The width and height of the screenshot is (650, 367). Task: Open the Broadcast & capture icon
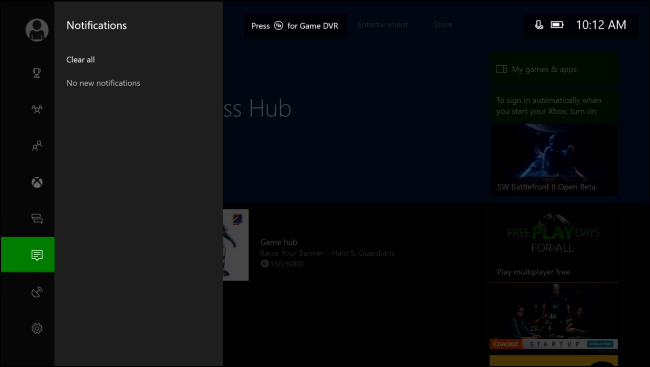(x=37, y=292)
